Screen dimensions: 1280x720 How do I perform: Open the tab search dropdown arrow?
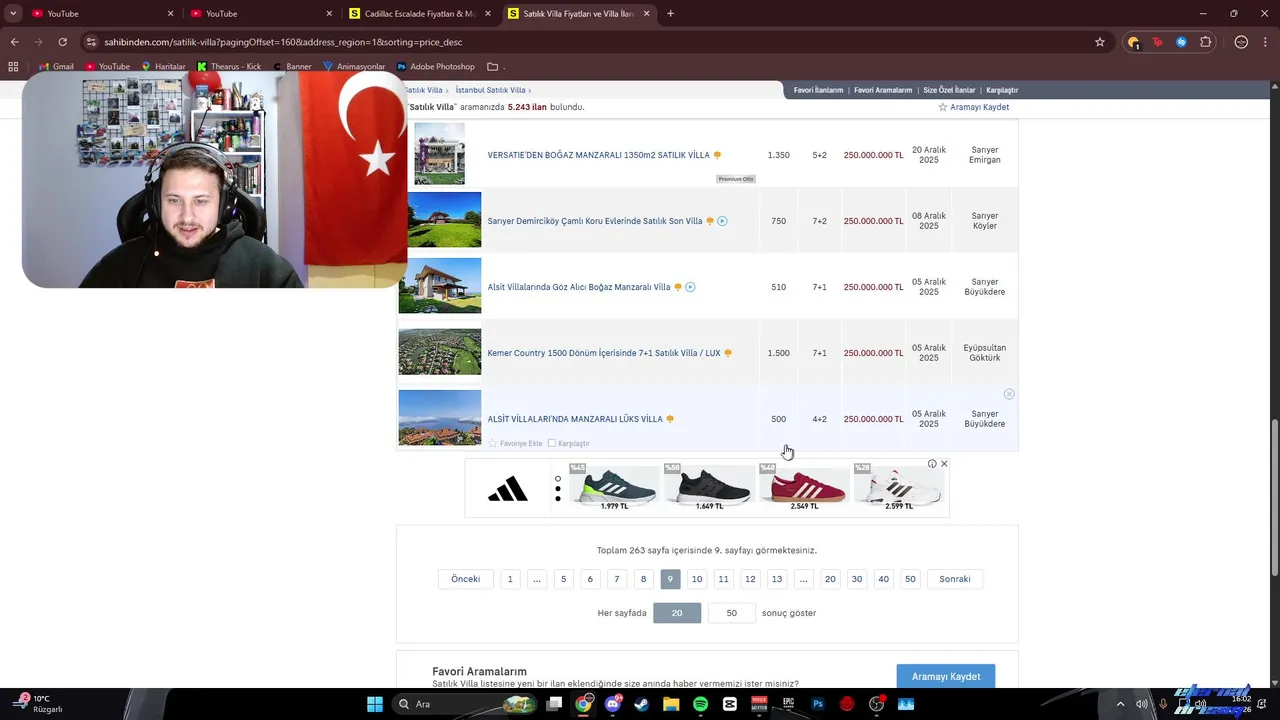[12, 13]
